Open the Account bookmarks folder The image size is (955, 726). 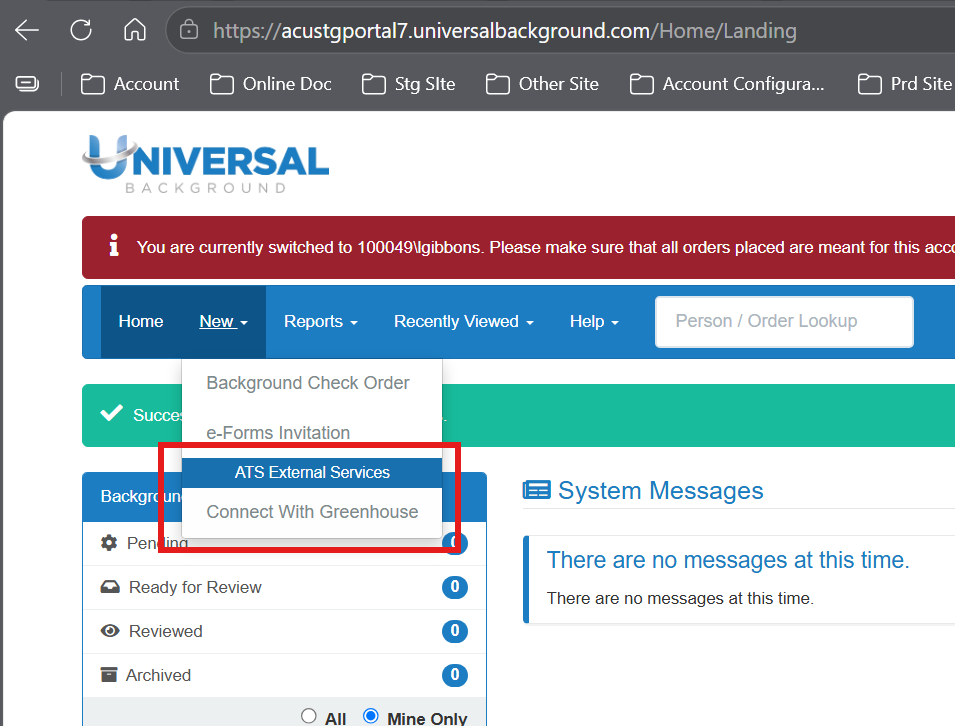(130, 84)
